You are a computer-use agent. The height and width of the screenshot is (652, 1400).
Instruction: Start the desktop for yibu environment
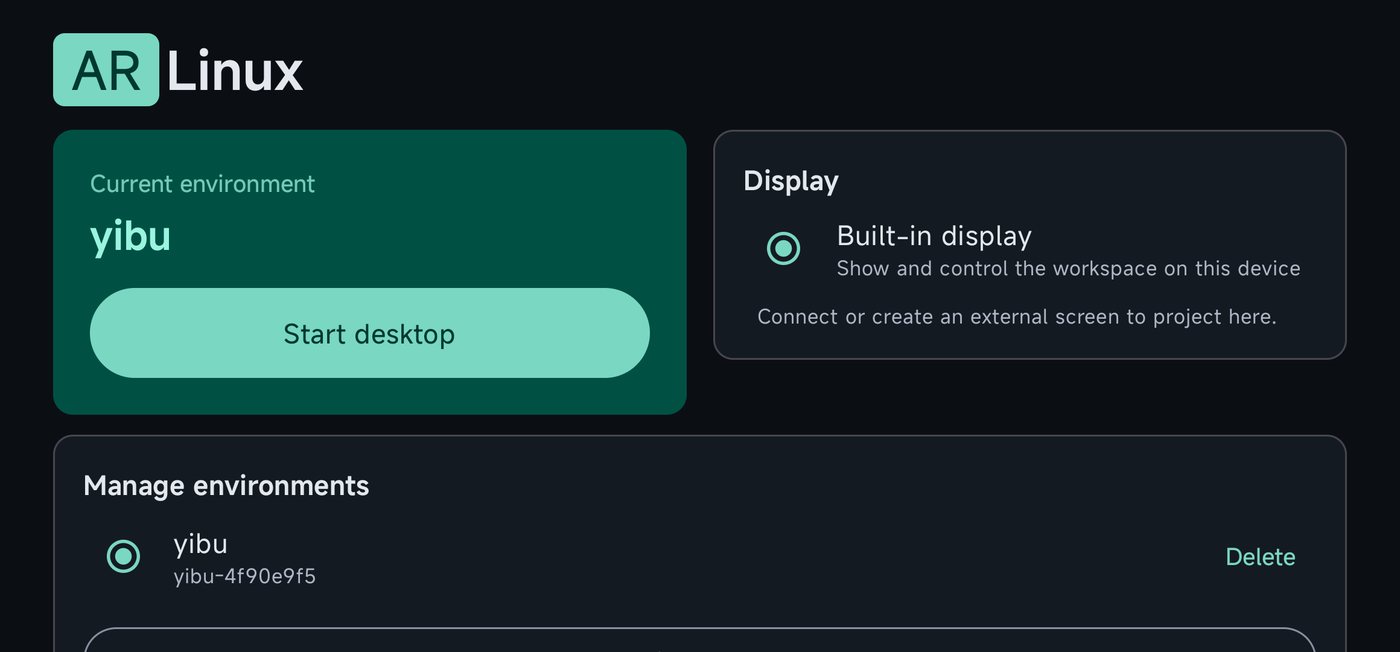coord(370,333)
